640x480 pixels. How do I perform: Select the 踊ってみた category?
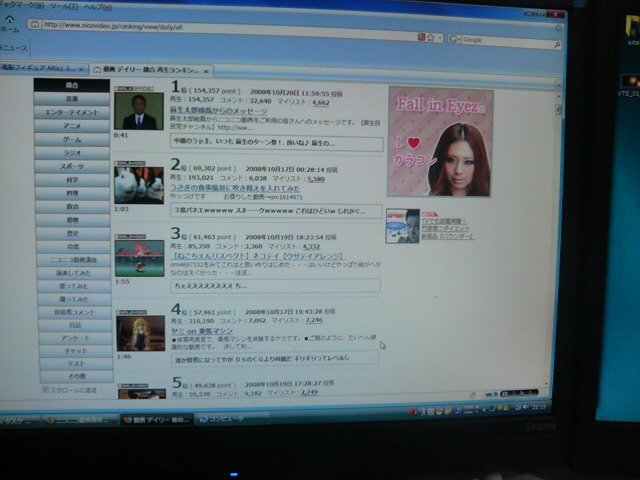pos(74,299)
